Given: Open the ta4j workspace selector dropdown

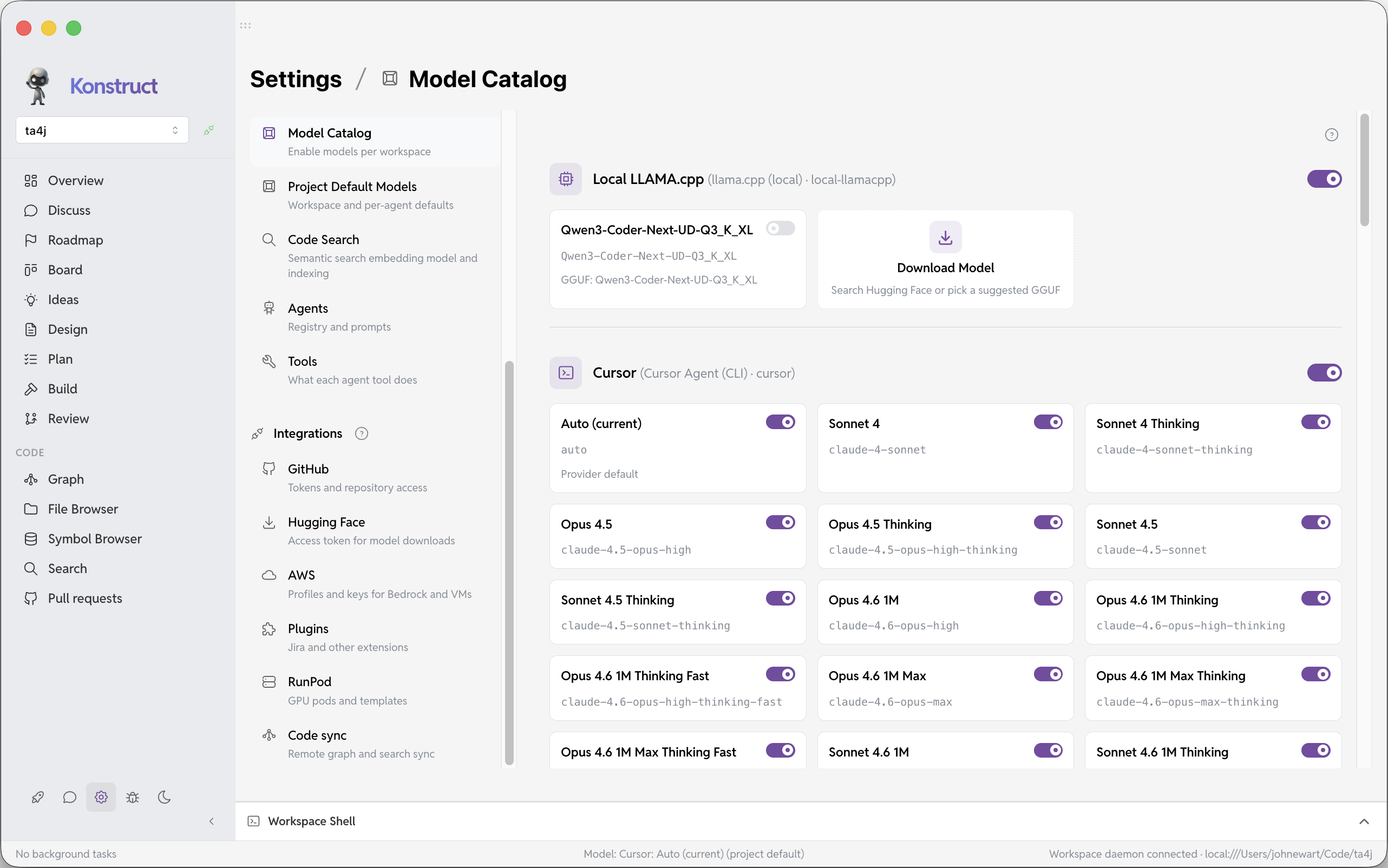Looking at the screenshot, I should pyautogui.click(x=102, y=130).
